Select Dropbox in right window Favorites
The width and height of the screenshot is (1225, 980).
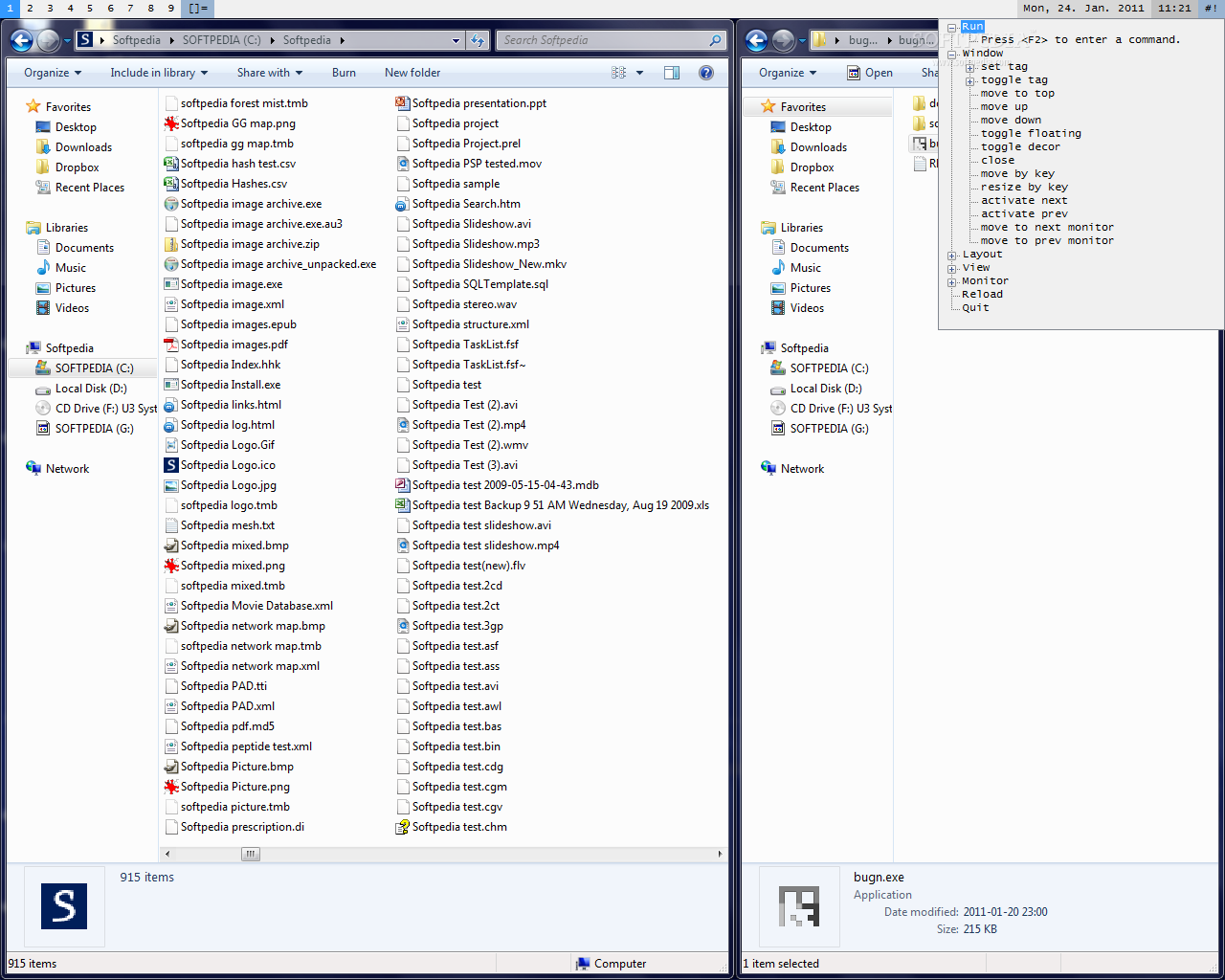(x=812, y=167)
